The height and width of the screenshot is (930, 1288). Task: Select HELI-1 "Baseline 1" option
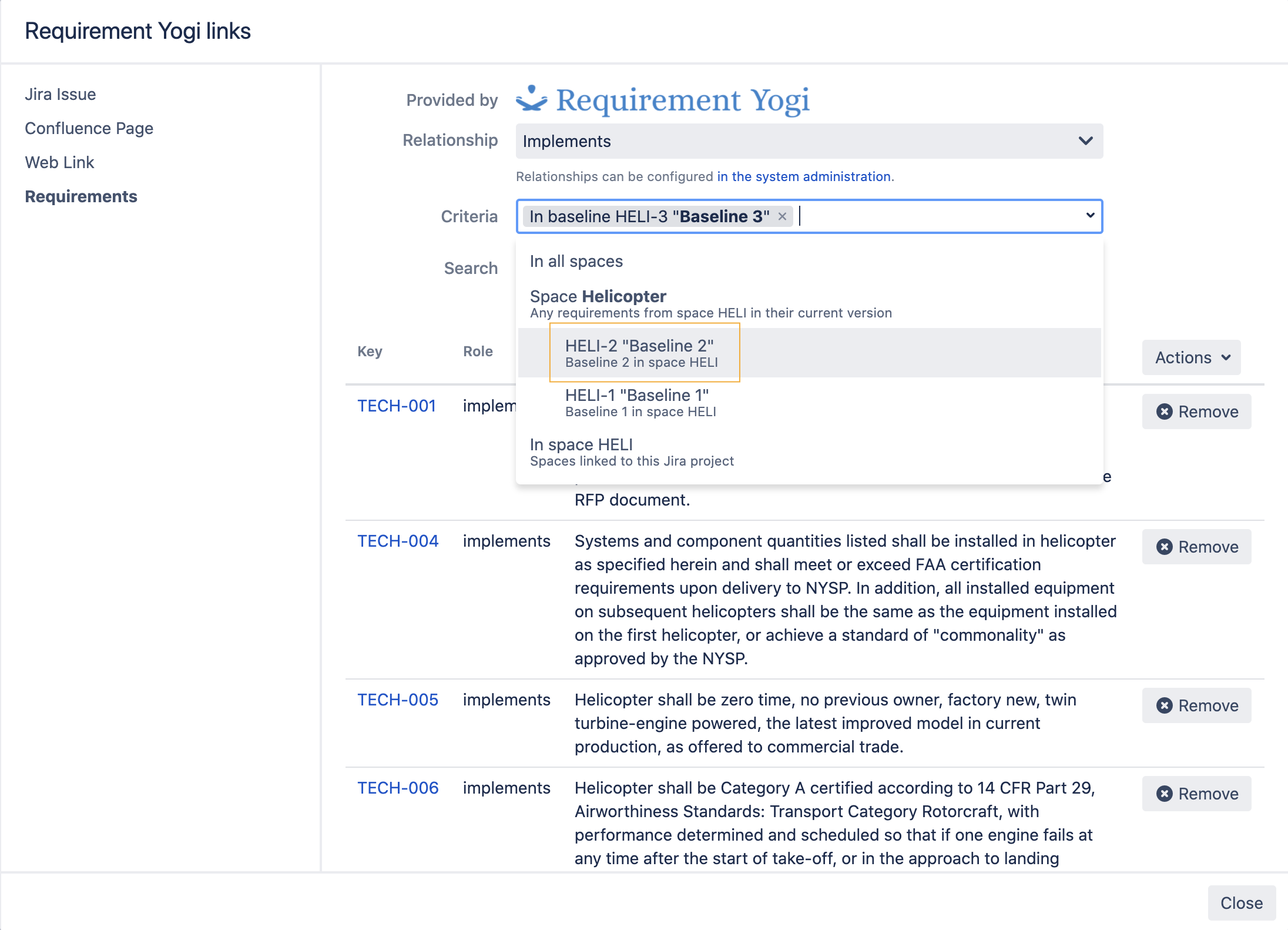[x=640, y=402]
